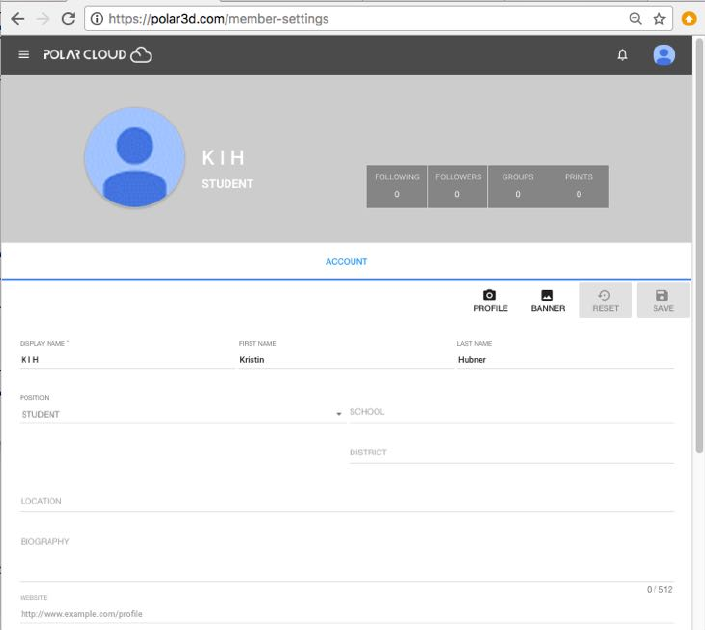Select the ACCOUNT tab

click(x=346, y=262)
